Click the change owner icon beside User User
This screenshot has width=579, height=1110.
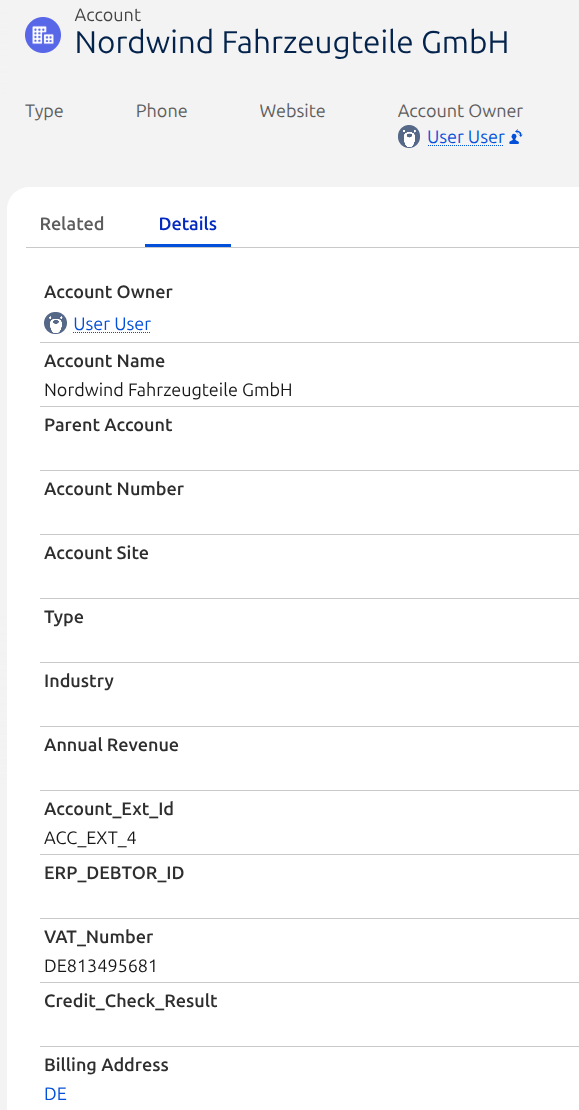tap(516, 137)
